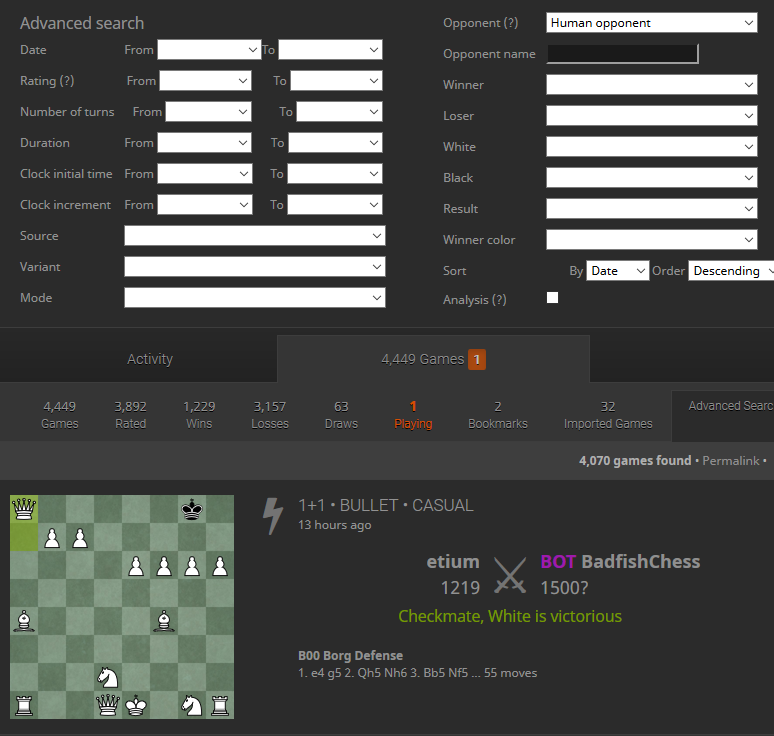Open Number of turns To dropdown
This screenshot has width=774, height=736.
339,112
